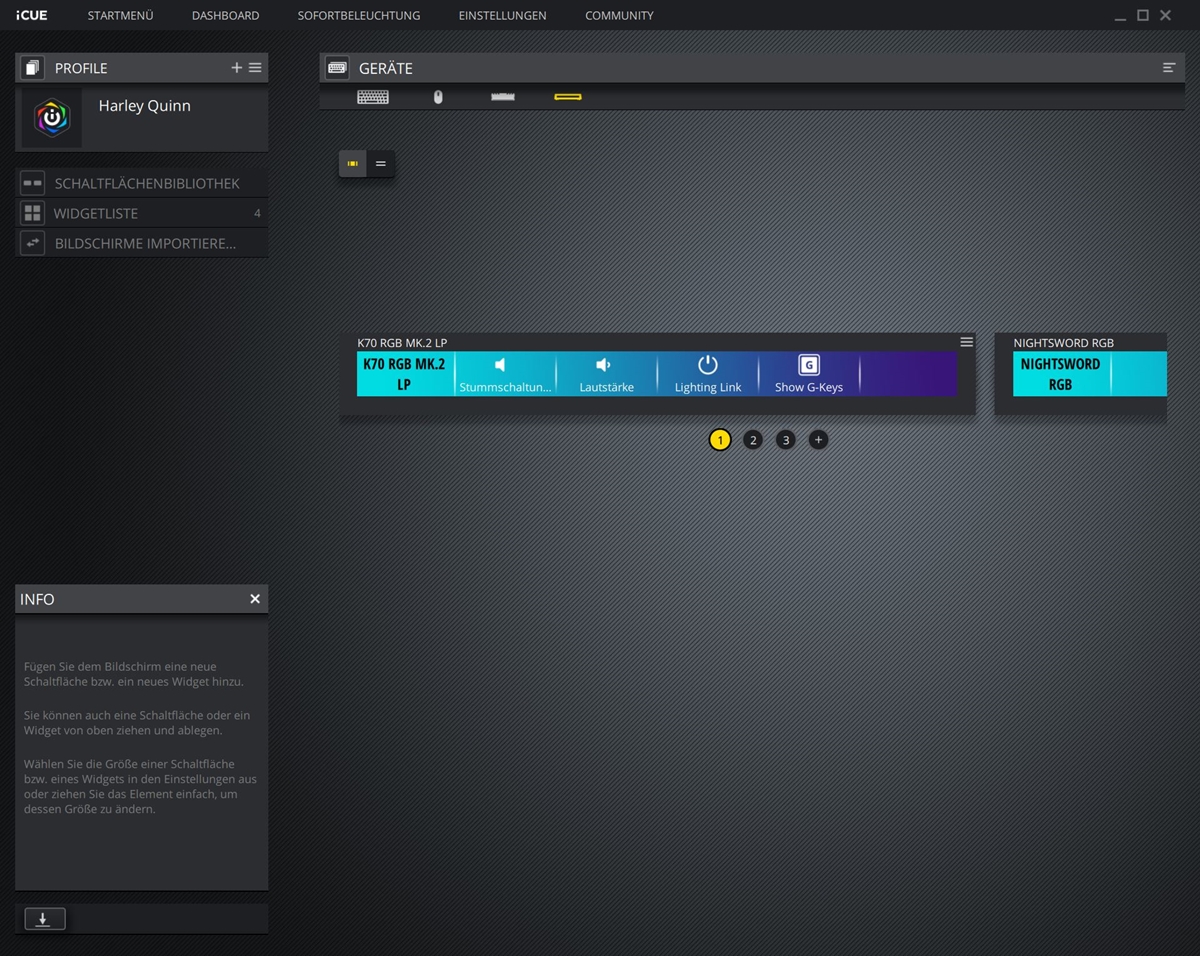Screen dimensions: 1200x956
Task: Close the INFO panel
Action: pos(255,599)
